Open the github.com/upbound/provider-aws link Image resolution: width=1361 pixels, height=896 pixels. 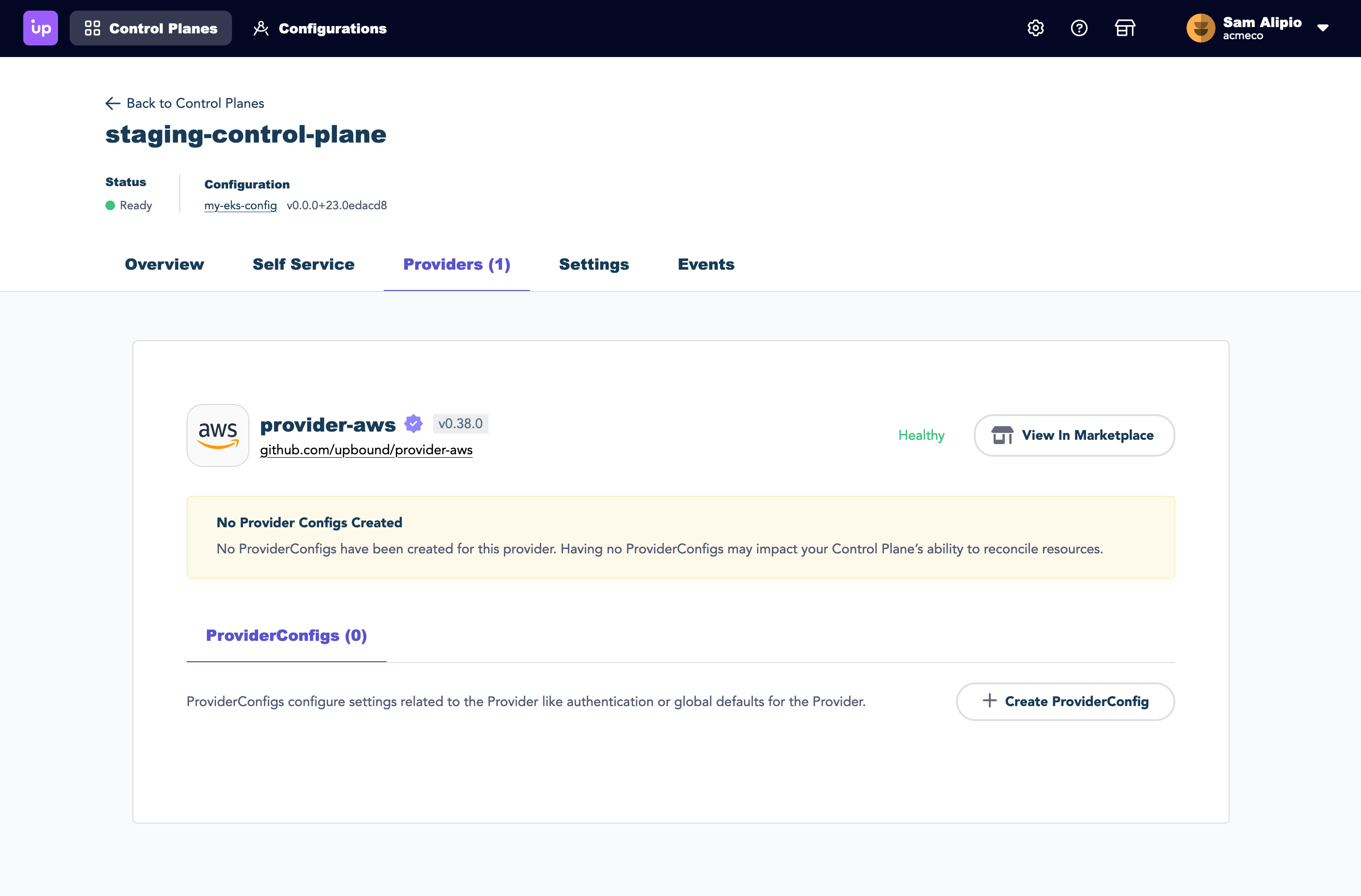[366, 450]
